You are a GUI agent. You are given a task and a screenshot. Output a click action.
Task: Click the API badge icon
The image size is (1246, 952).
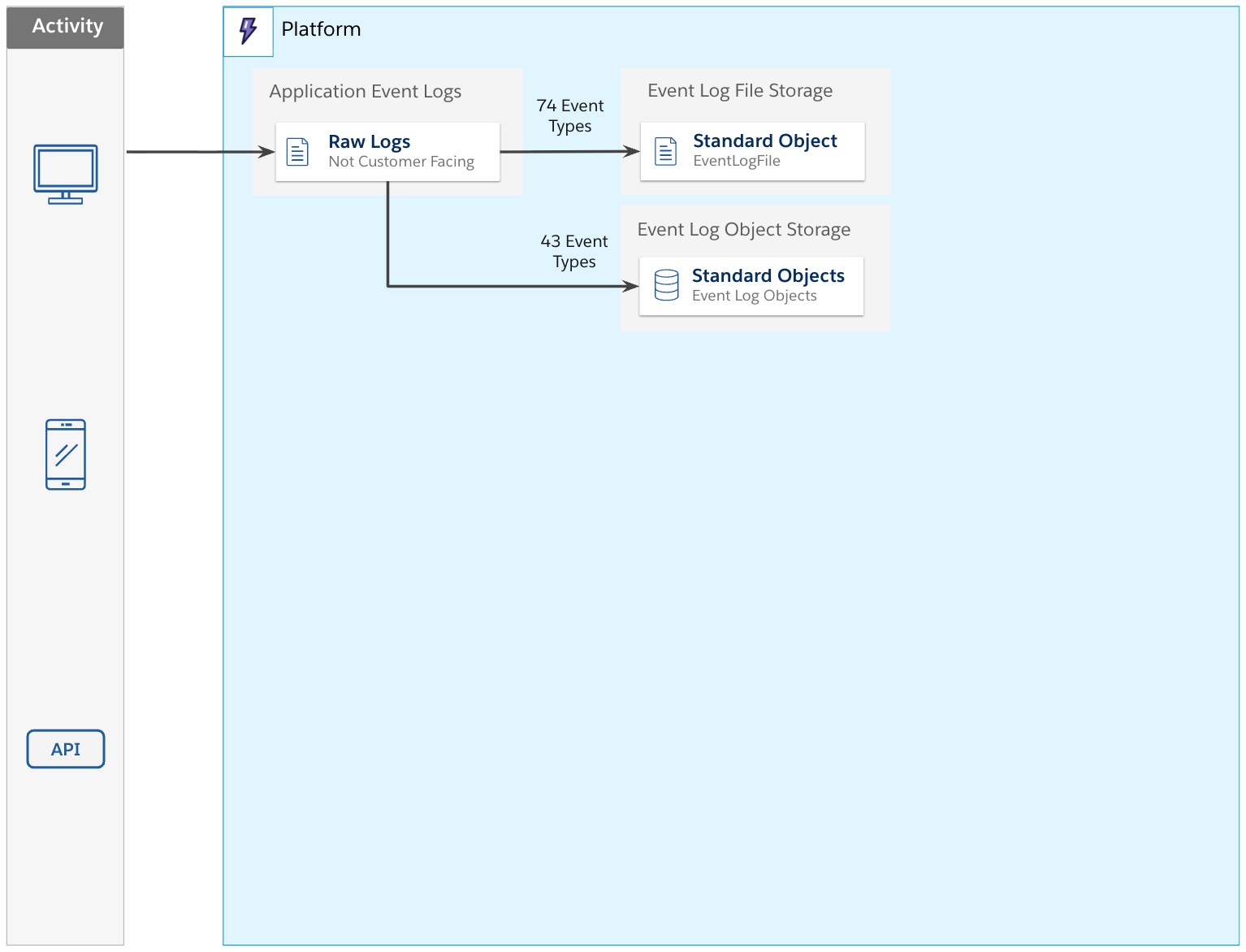(66, 749)
